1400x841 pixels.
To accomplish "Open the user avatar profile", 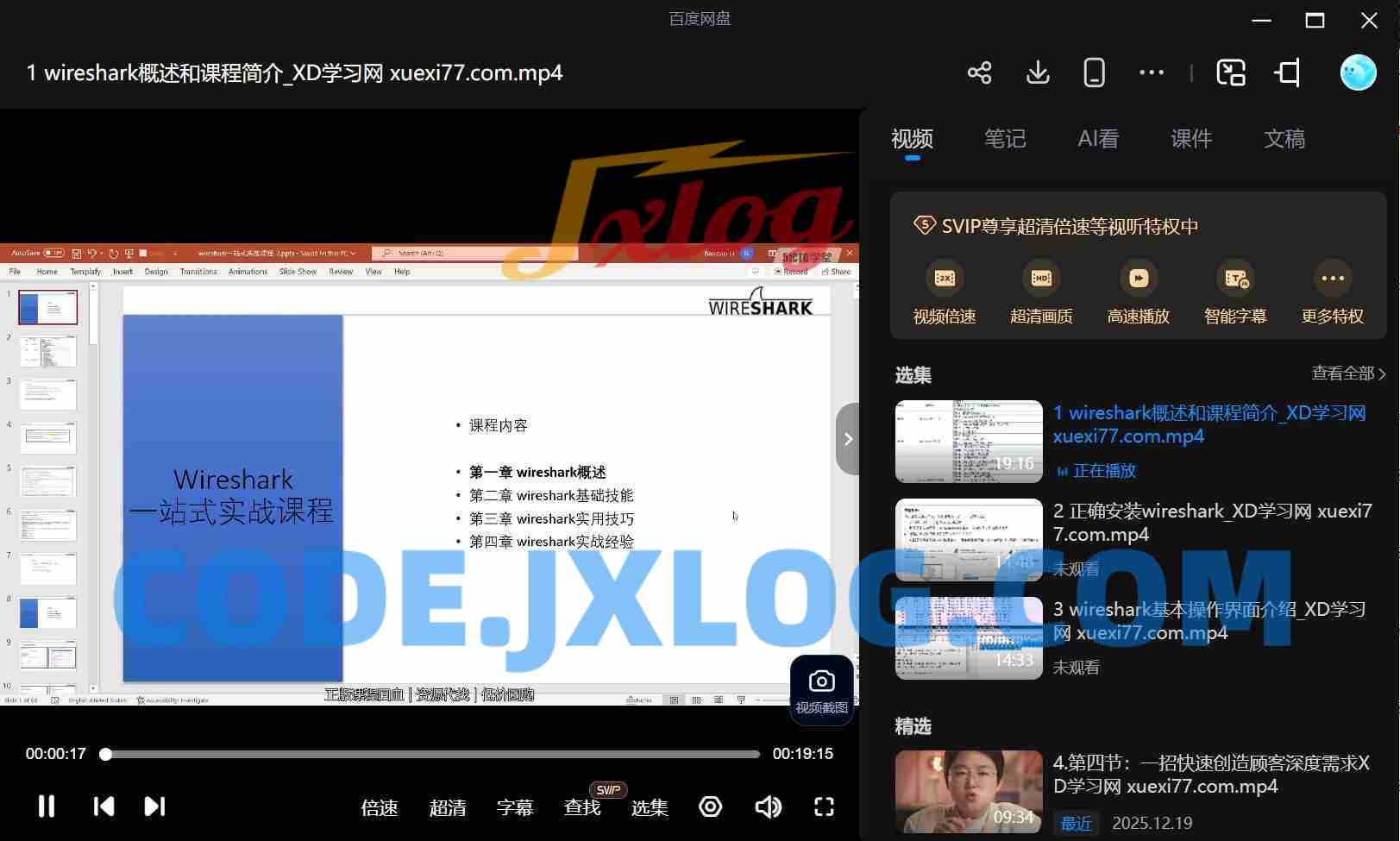I will coord(1358,72).
